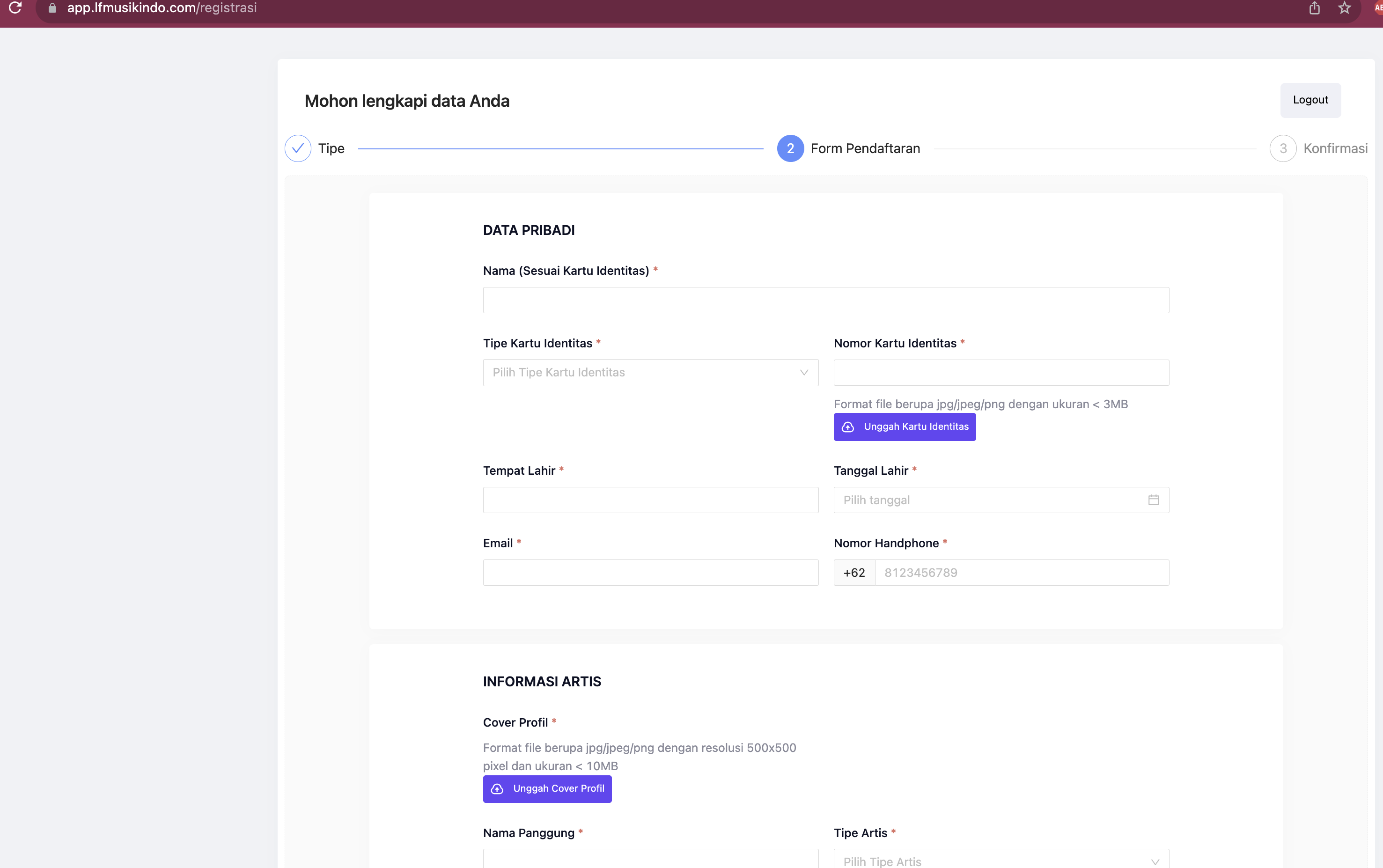Click the calendar icon in Tanggal Lahir
The image size is (1383, 868).
coord(1154,500)
